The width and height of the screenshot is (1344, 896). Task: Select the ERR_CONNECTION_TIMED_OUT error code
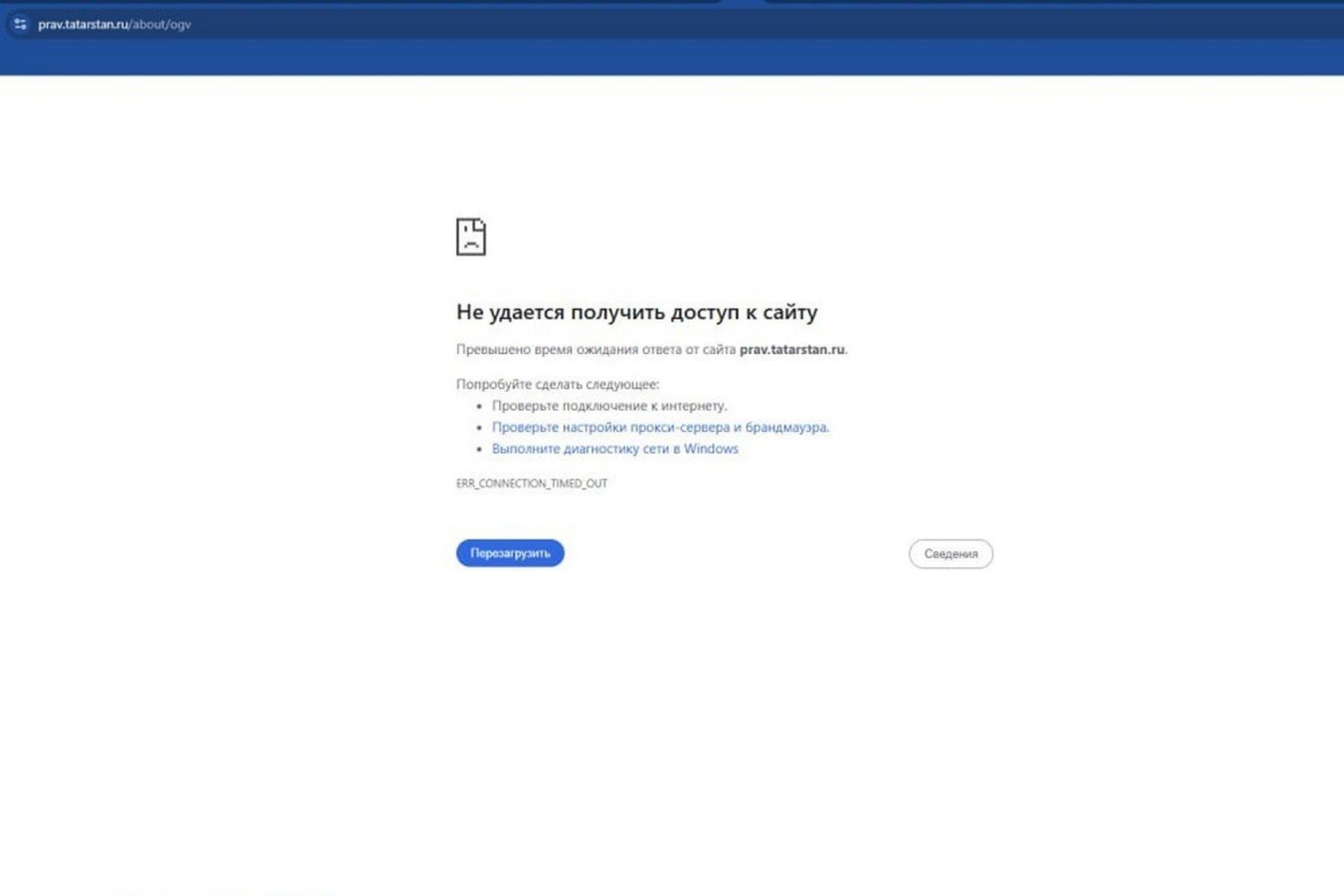coord(531,483)
